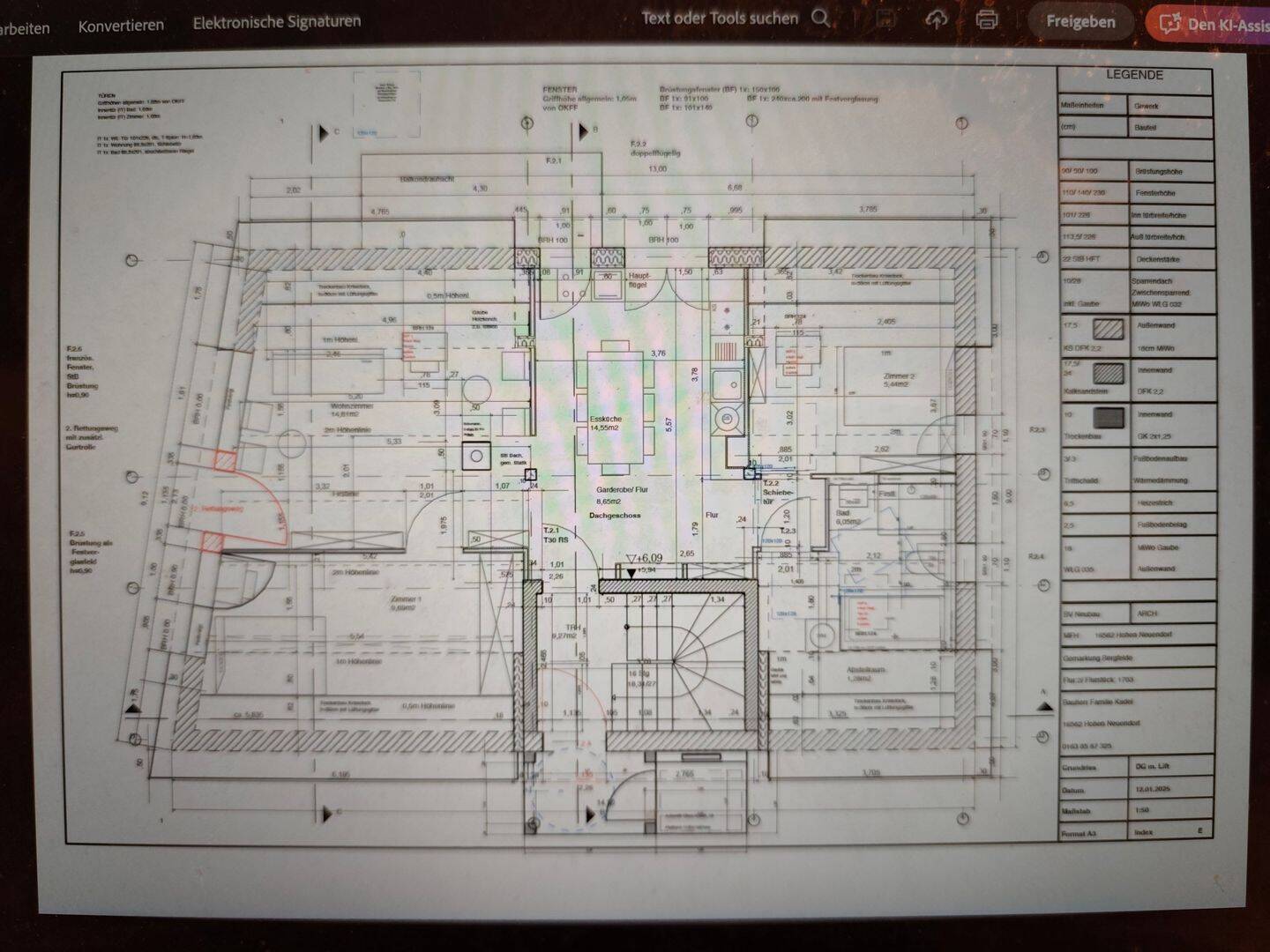Click the LEGENDE header cell
The image size is (1270, 952).
coord(1134,76)
